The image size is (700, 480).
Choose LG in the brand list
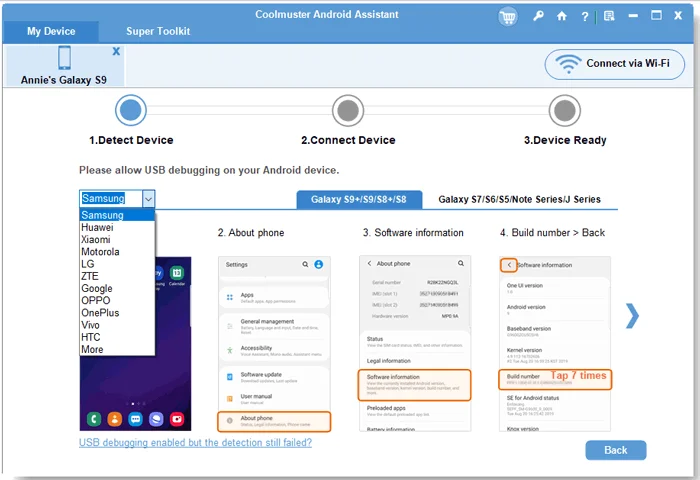pyautogui.click(x=117, y=264)
